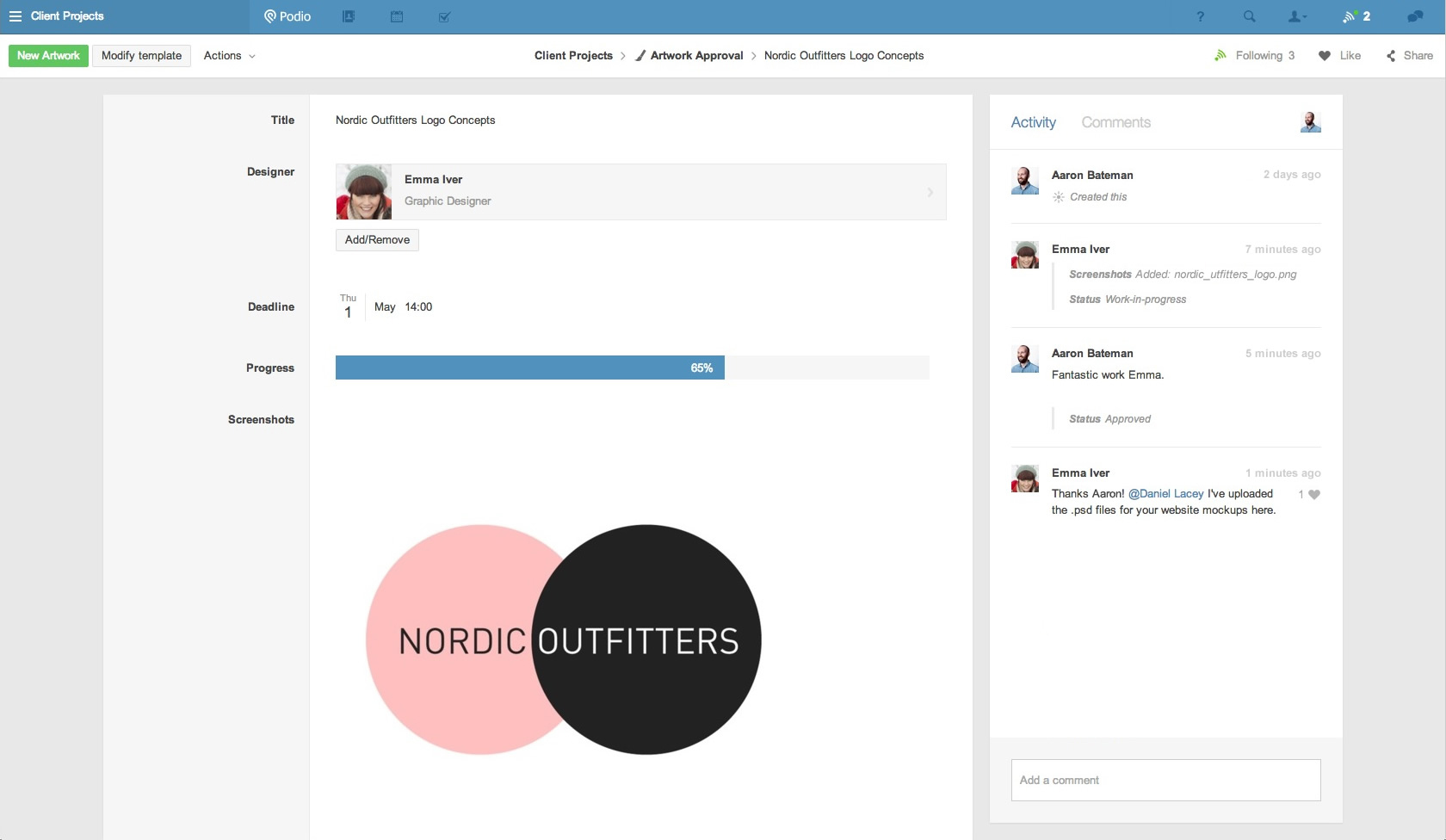Open the hamburger menu beside Client Projects
The height and width of the screenshot is (840, 1446).
coord(15,16)
